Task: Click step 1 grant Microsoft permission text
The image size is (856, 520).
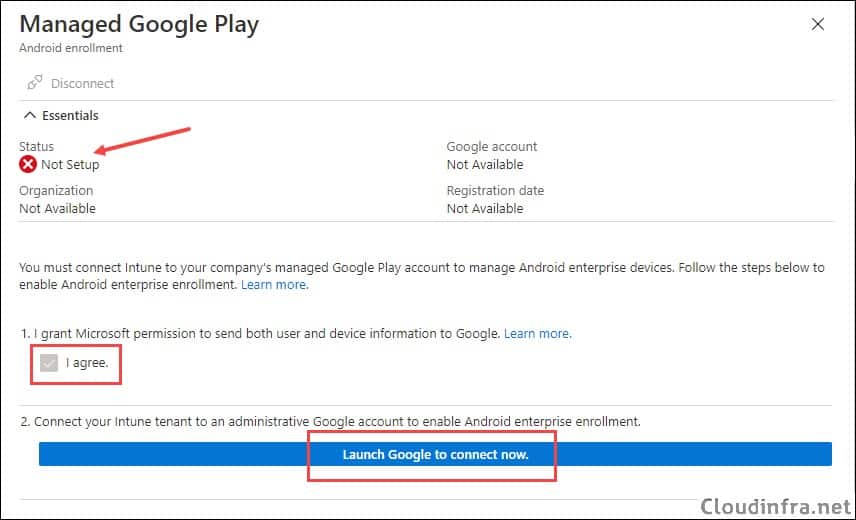Action: tap(260, 333)
